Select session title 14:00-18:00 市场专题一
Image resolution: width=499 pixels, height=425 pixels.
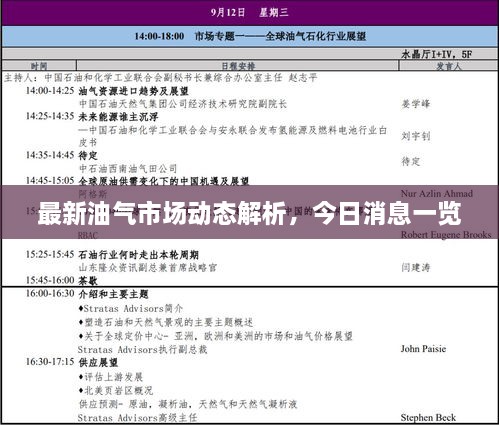250,36
